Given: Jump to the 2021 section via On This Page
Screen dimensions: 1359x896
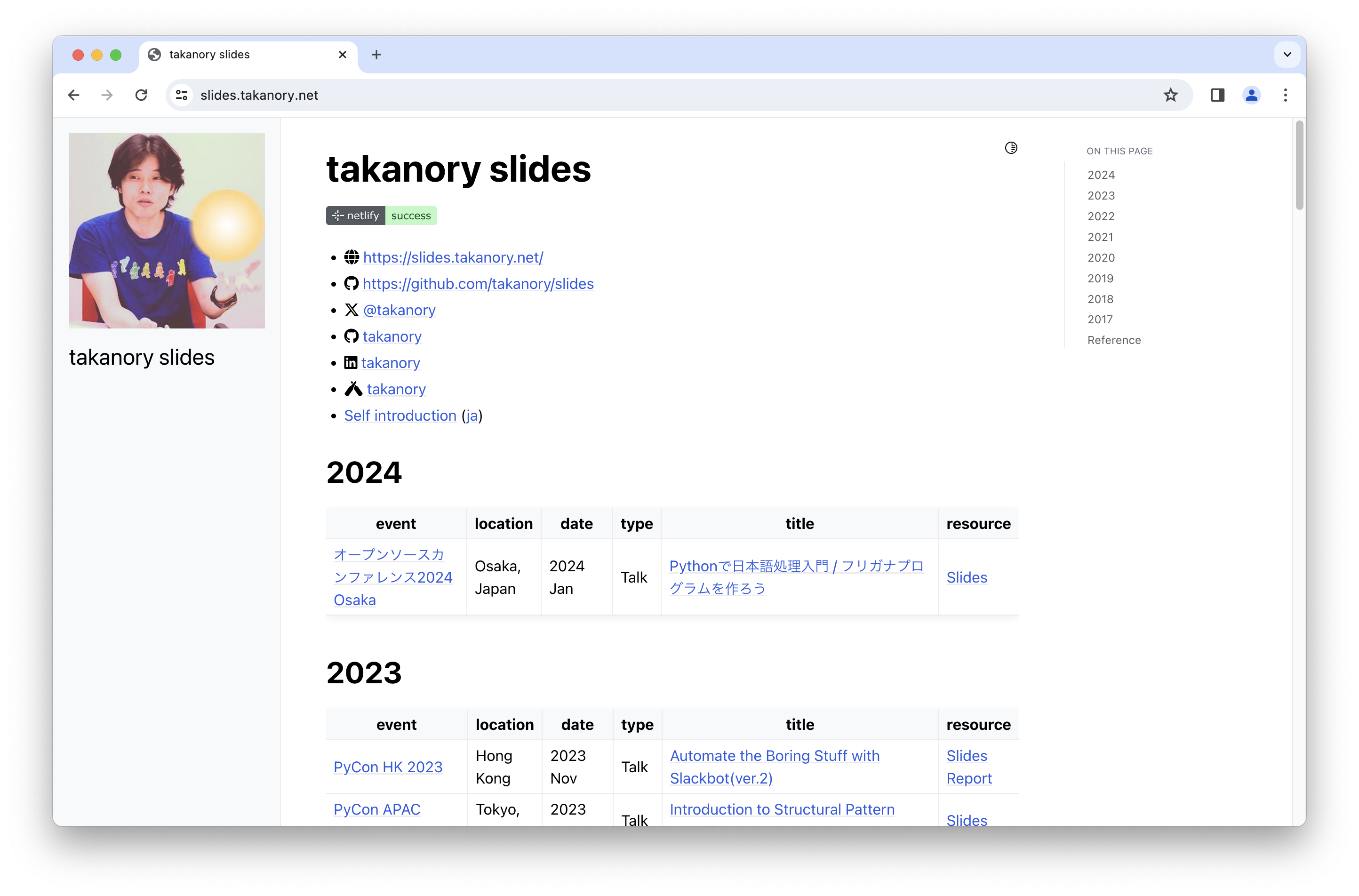Looking at the screenshot, I should (x=1100, y=237).
